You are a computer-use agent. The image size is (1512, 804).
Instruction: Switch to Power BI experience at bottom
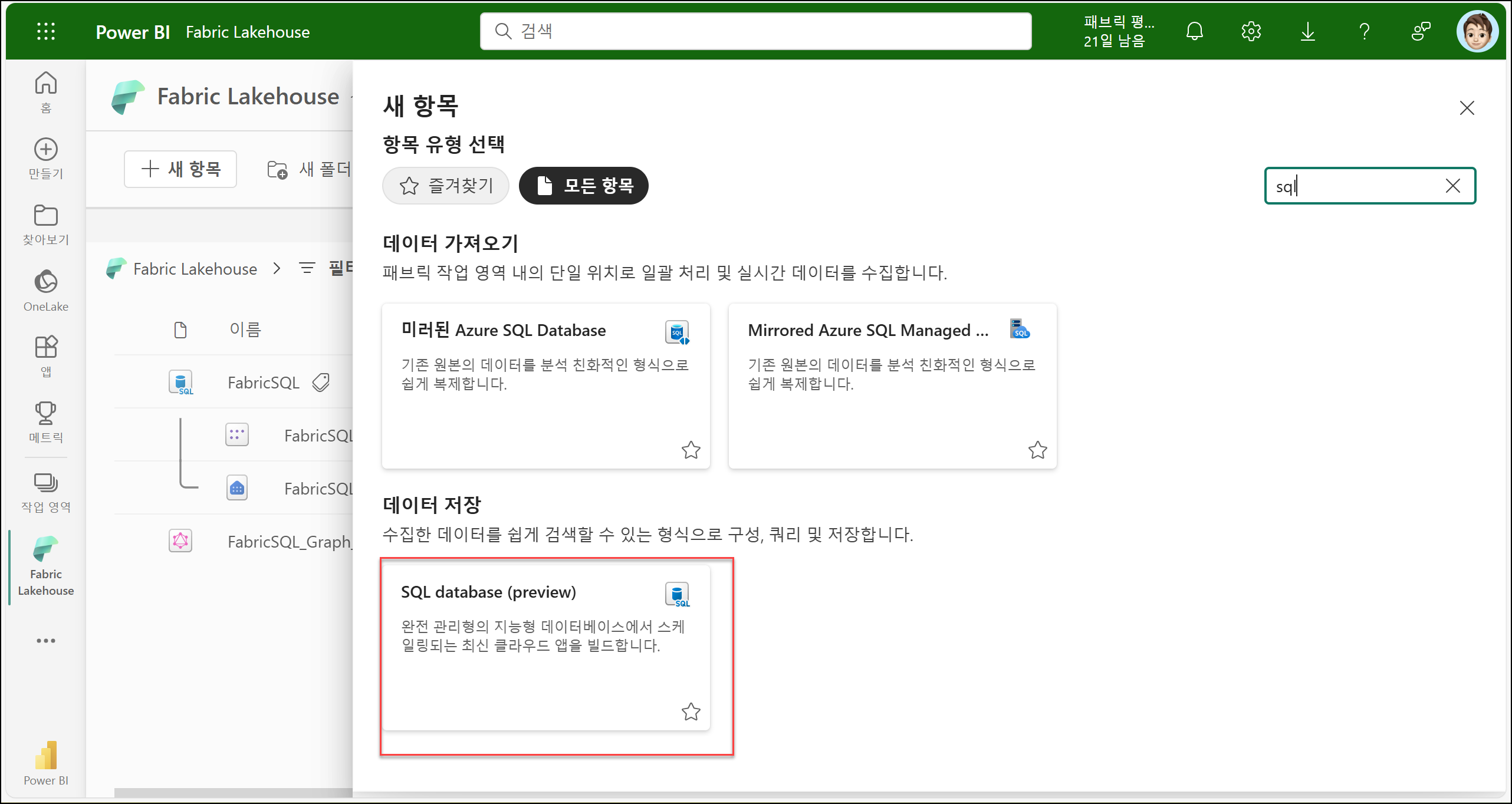[x=46, y=763]
